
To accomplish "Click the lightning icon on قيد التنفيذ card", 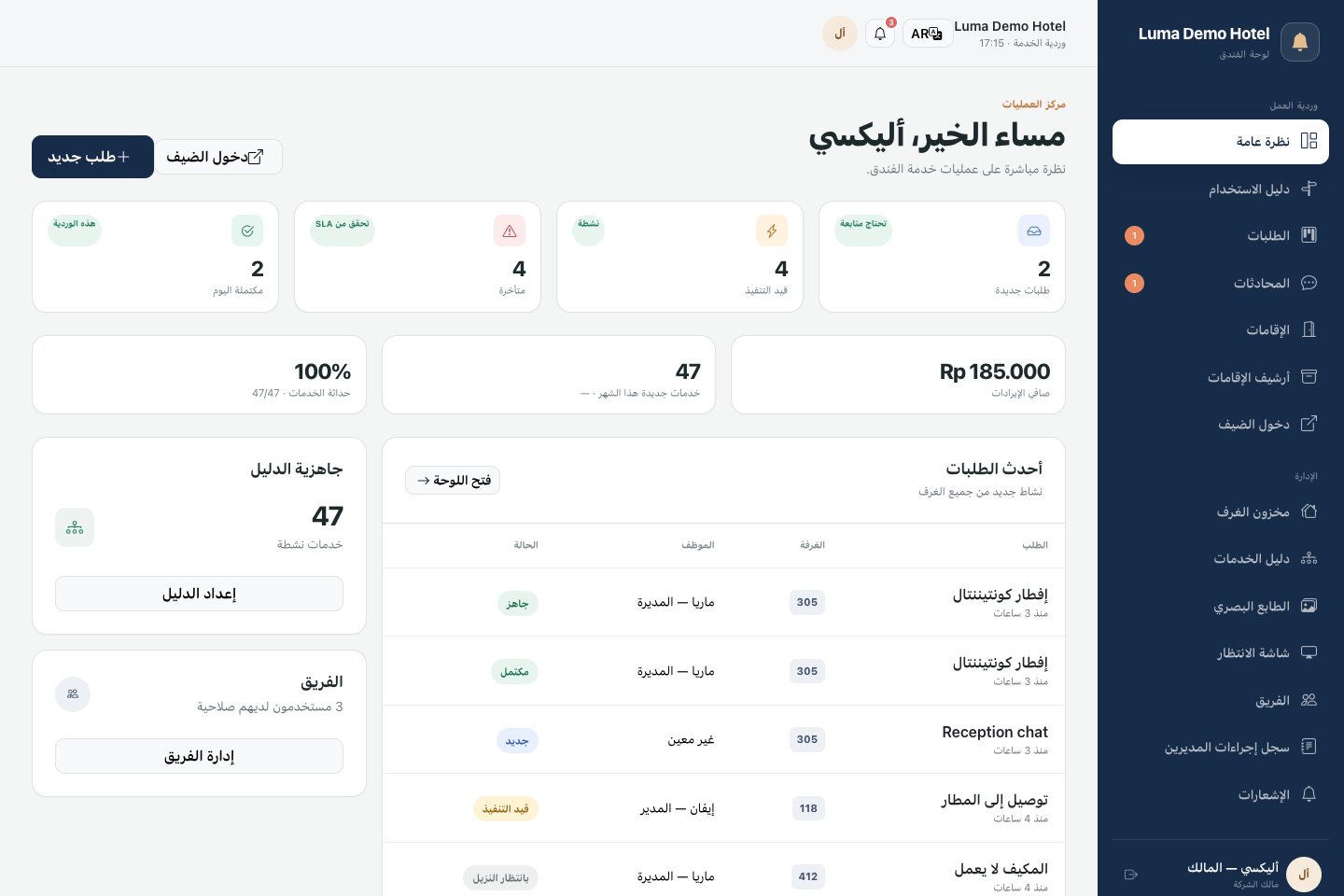I will tap(772, 231).
